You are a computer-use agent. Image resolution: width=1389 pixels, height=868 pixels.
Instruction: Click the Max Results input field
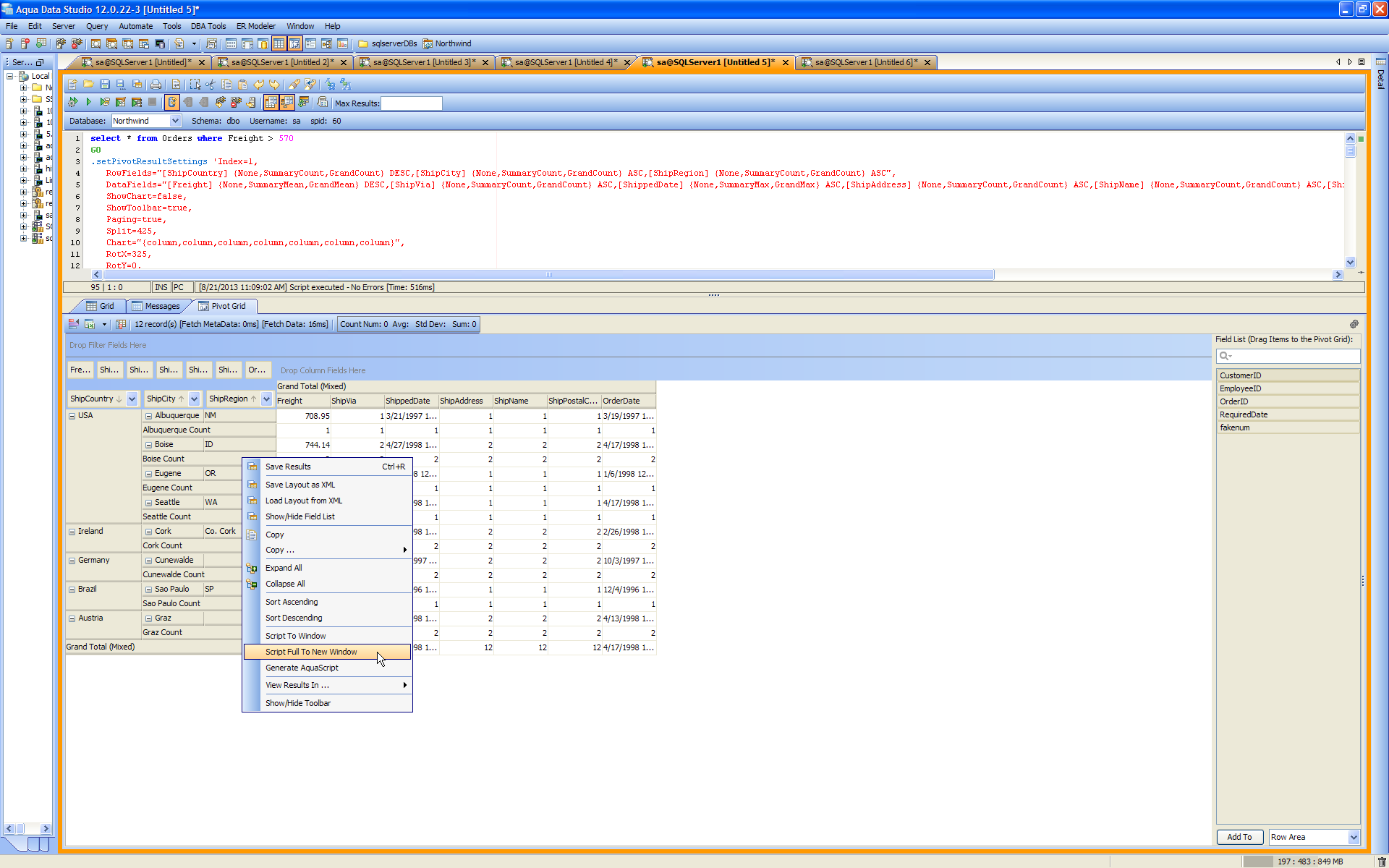411,103
